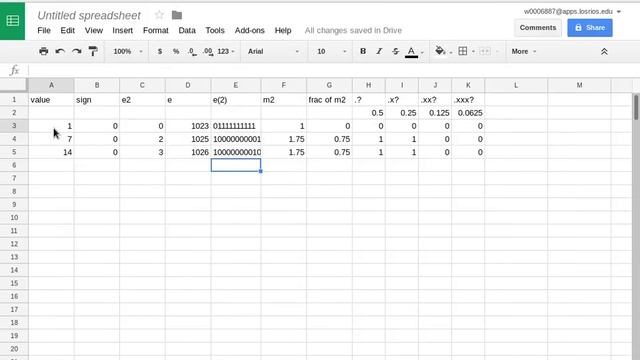Open the Google Sheets home icon
Image resolution: width=640 pixels, height=360 pixels.
(12, 20)
